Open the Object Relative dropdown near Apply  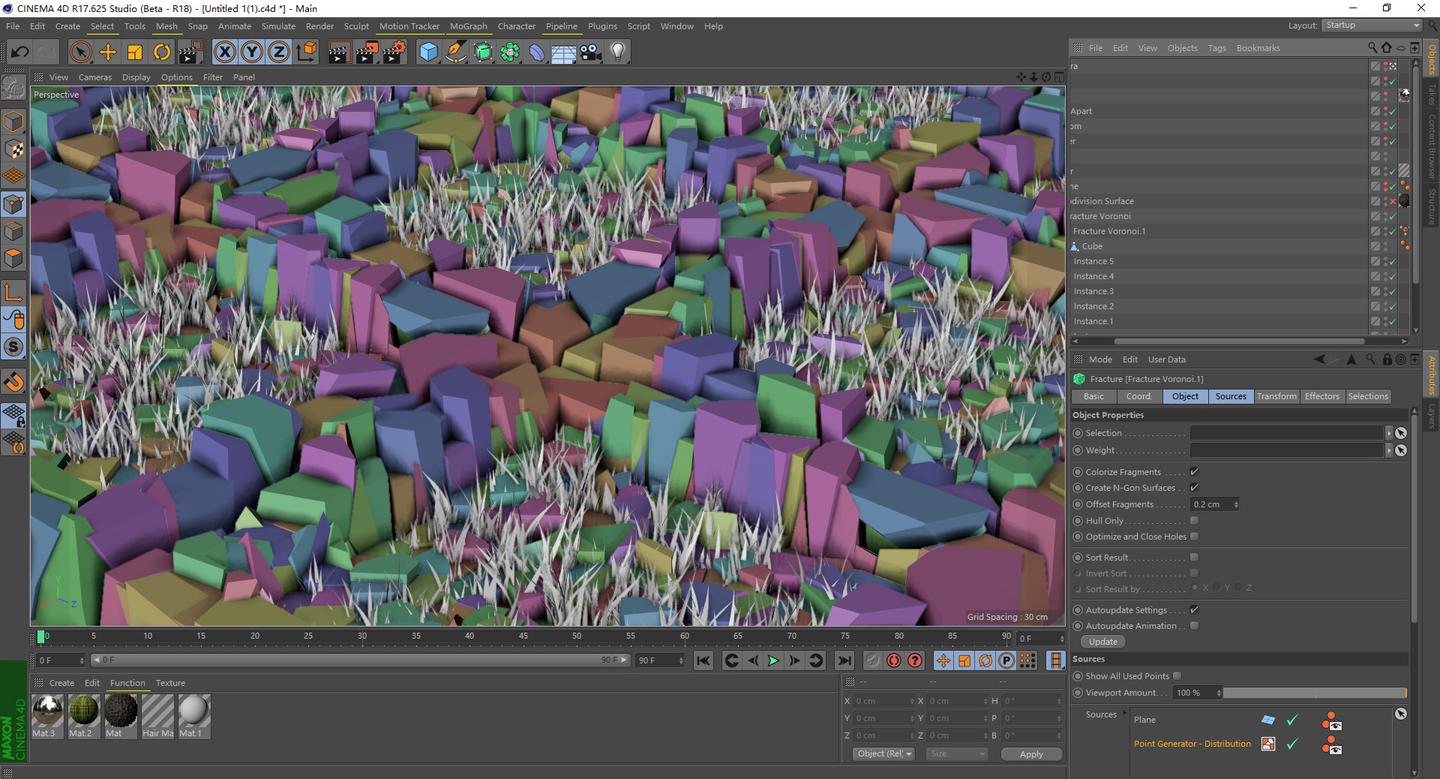(883, 753)
